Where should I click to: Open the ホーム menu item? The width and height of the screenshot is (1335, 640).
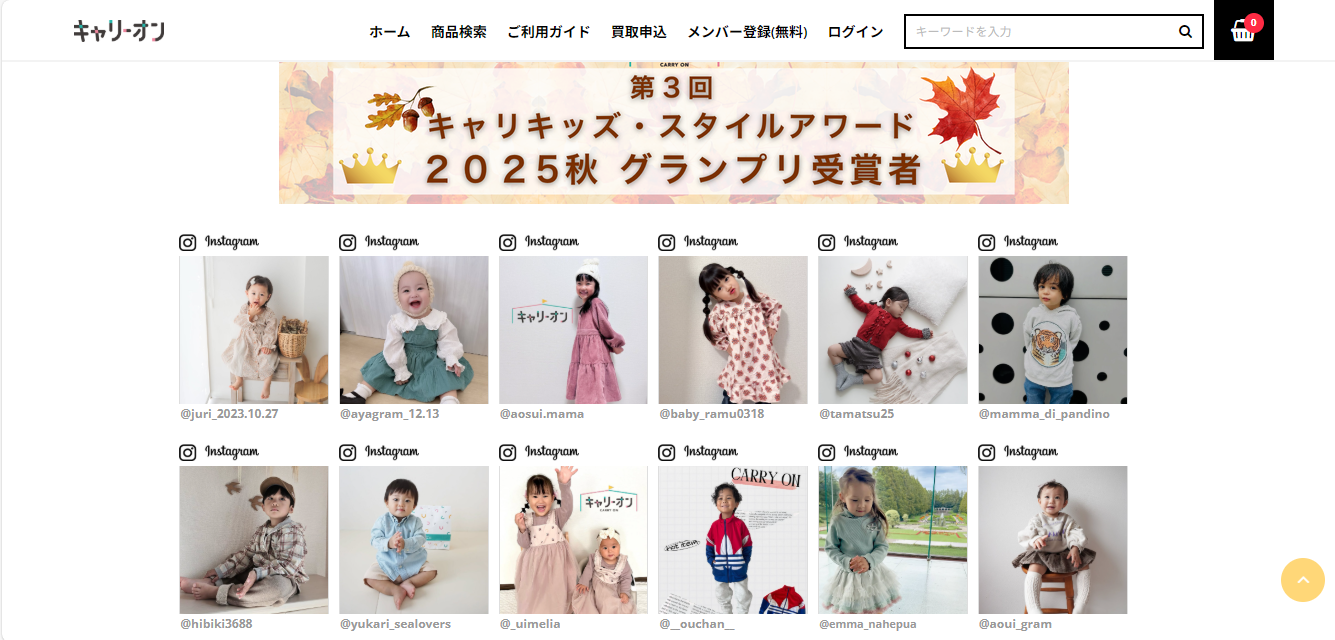coord(390,32)
